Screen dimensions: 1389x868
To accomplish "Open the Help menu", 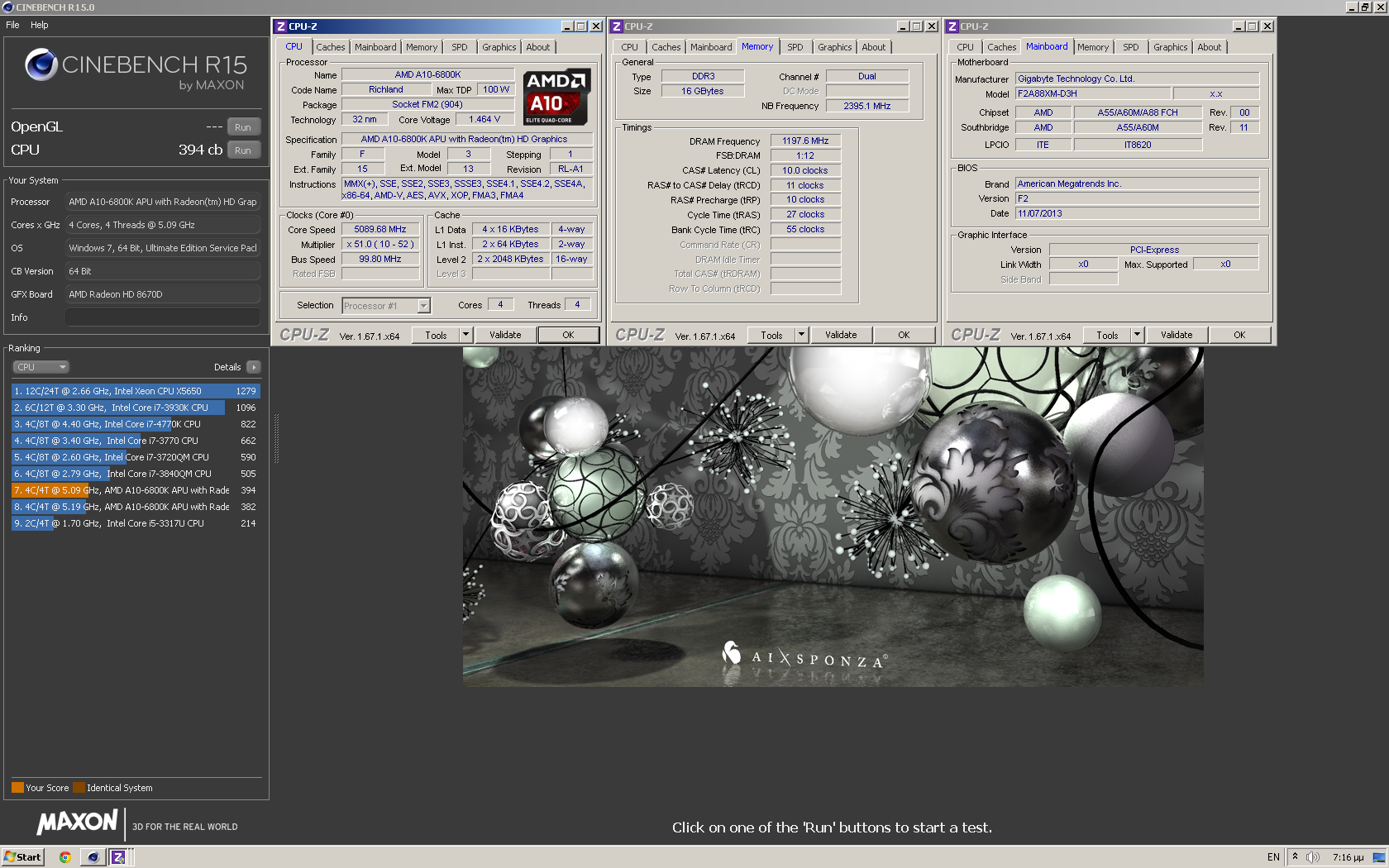I will [x=40, y=25].
